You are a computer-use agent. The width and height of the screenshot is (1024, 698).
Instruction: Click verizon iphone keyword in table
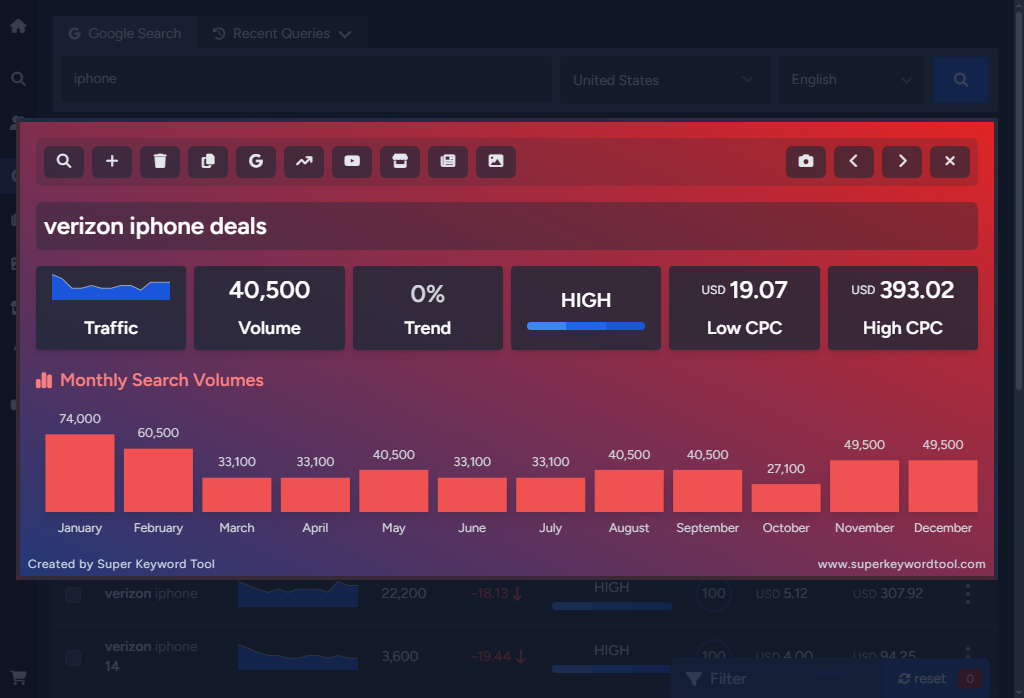pos(151,594)
